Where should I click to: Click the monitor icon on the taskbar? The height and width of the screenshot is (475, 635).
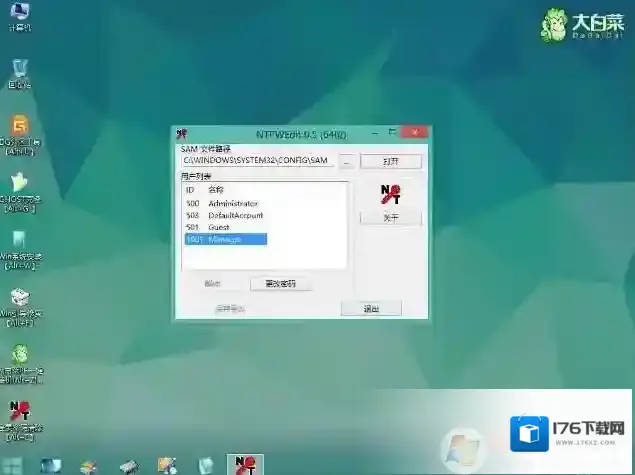click(x=51, y=466)
